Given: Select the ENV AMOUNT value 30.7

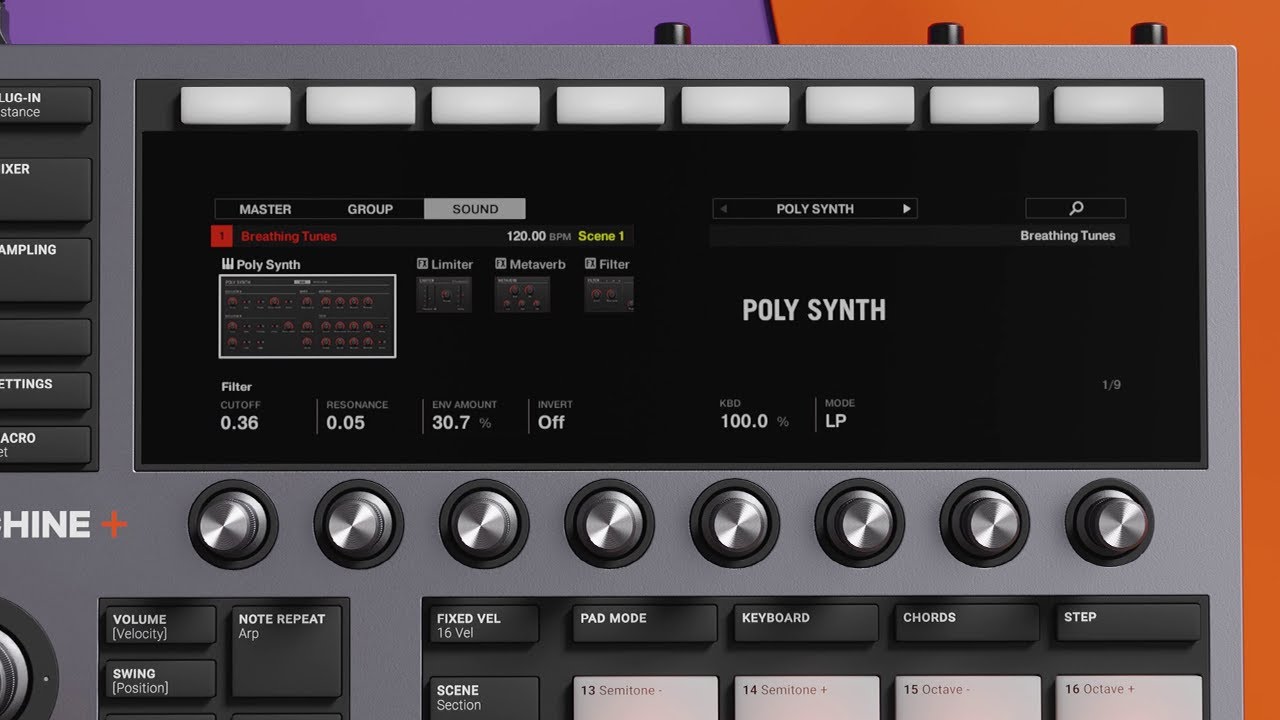Looking at the screenshot, I should tap(451, 423).
